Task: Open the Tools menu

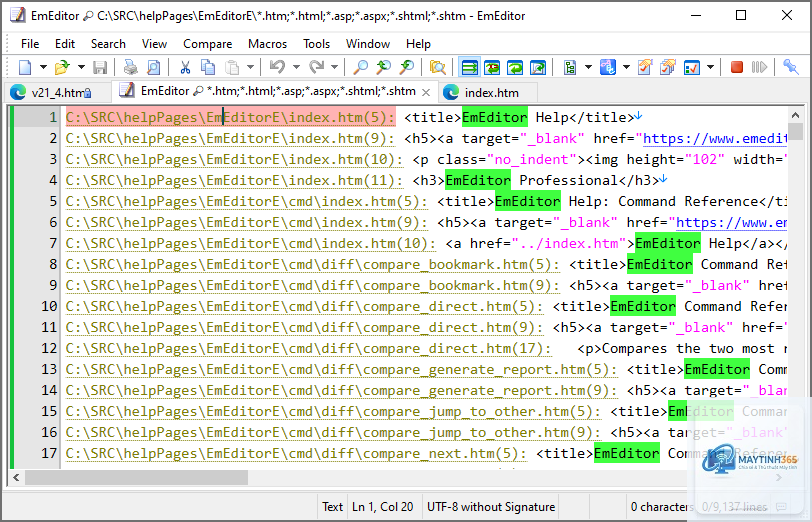Action: pos(316,44)
